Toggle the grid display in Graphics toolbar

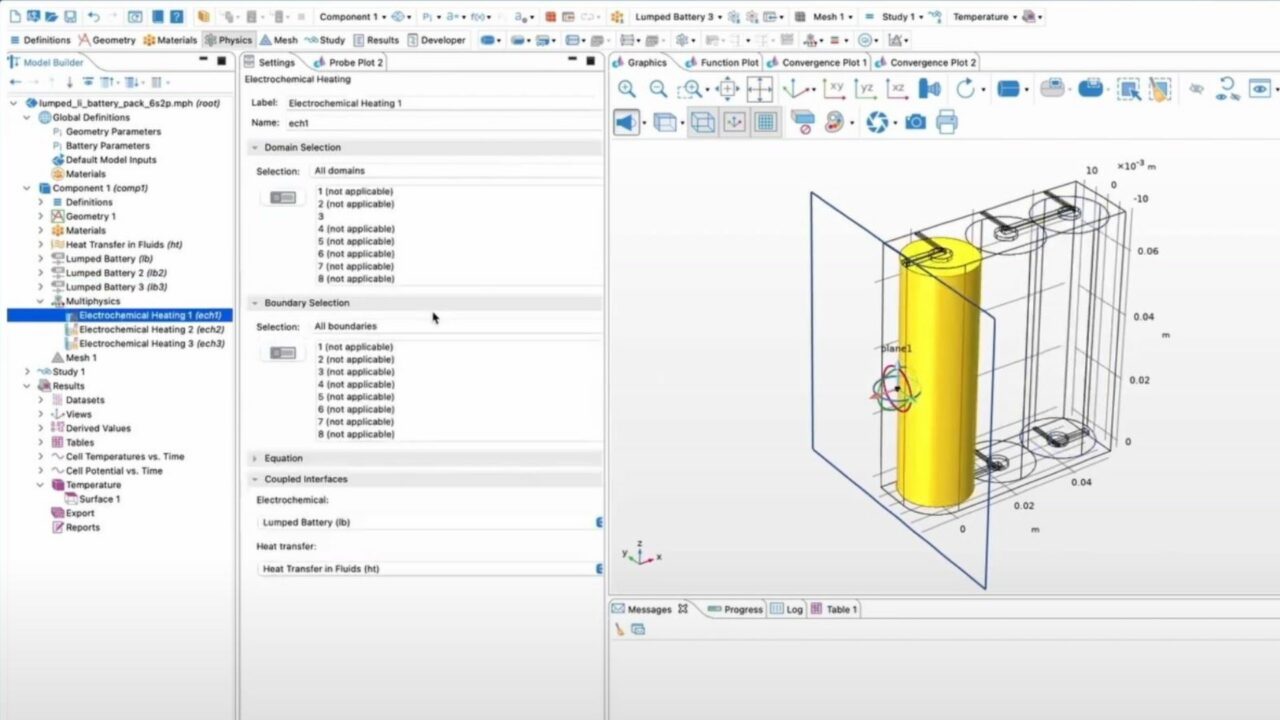[x=766, y=122]
